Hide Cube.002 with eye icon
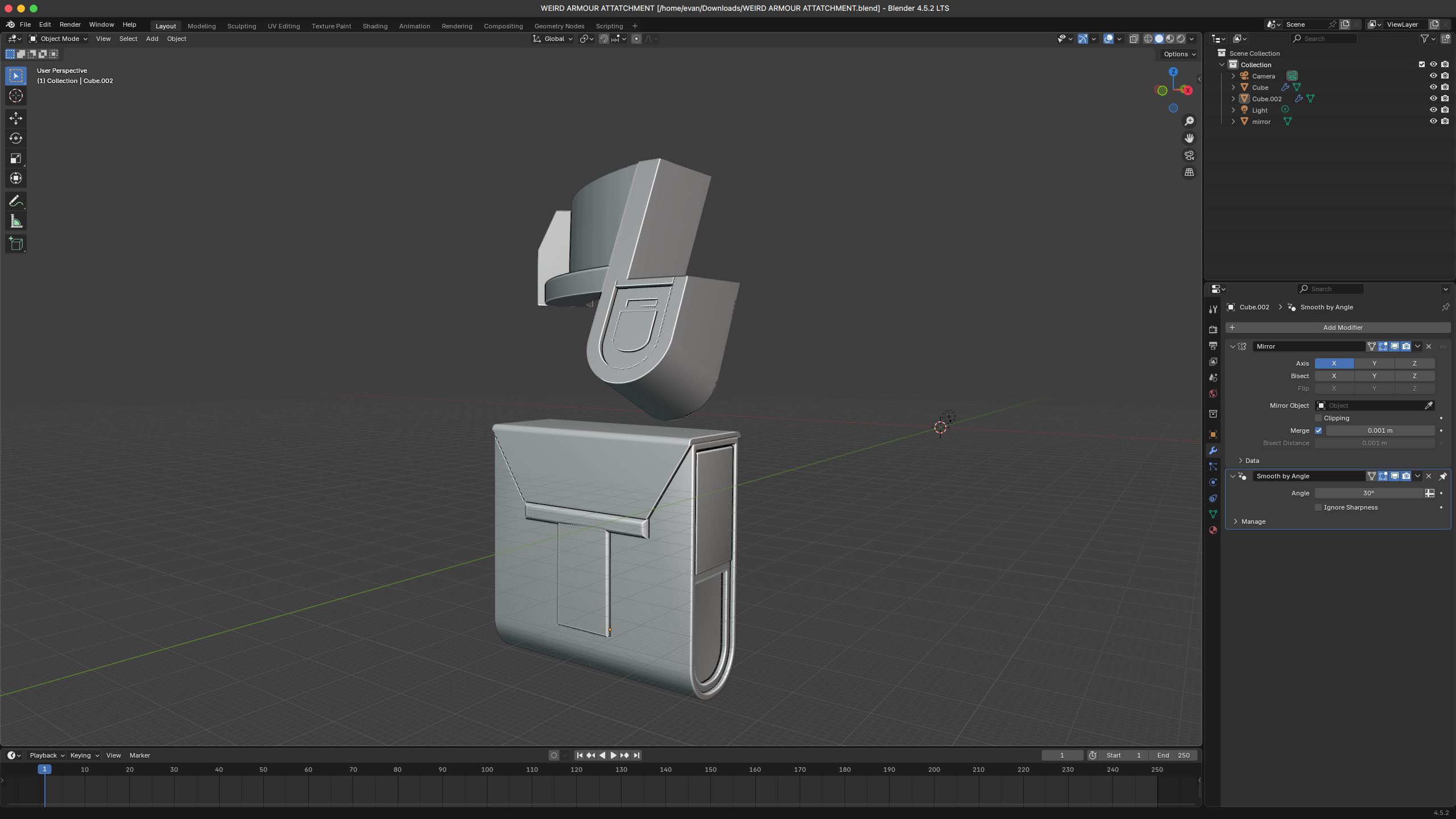 pos(1433,98)
